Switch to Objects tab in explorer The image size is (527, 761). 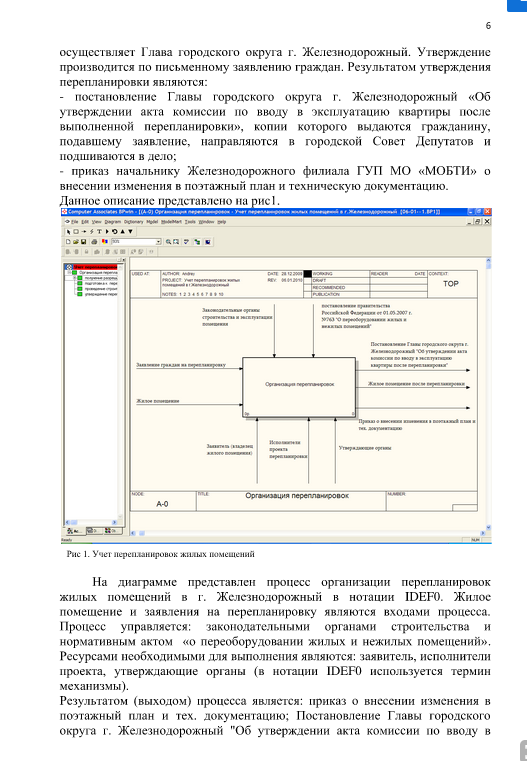click(111, 531)
